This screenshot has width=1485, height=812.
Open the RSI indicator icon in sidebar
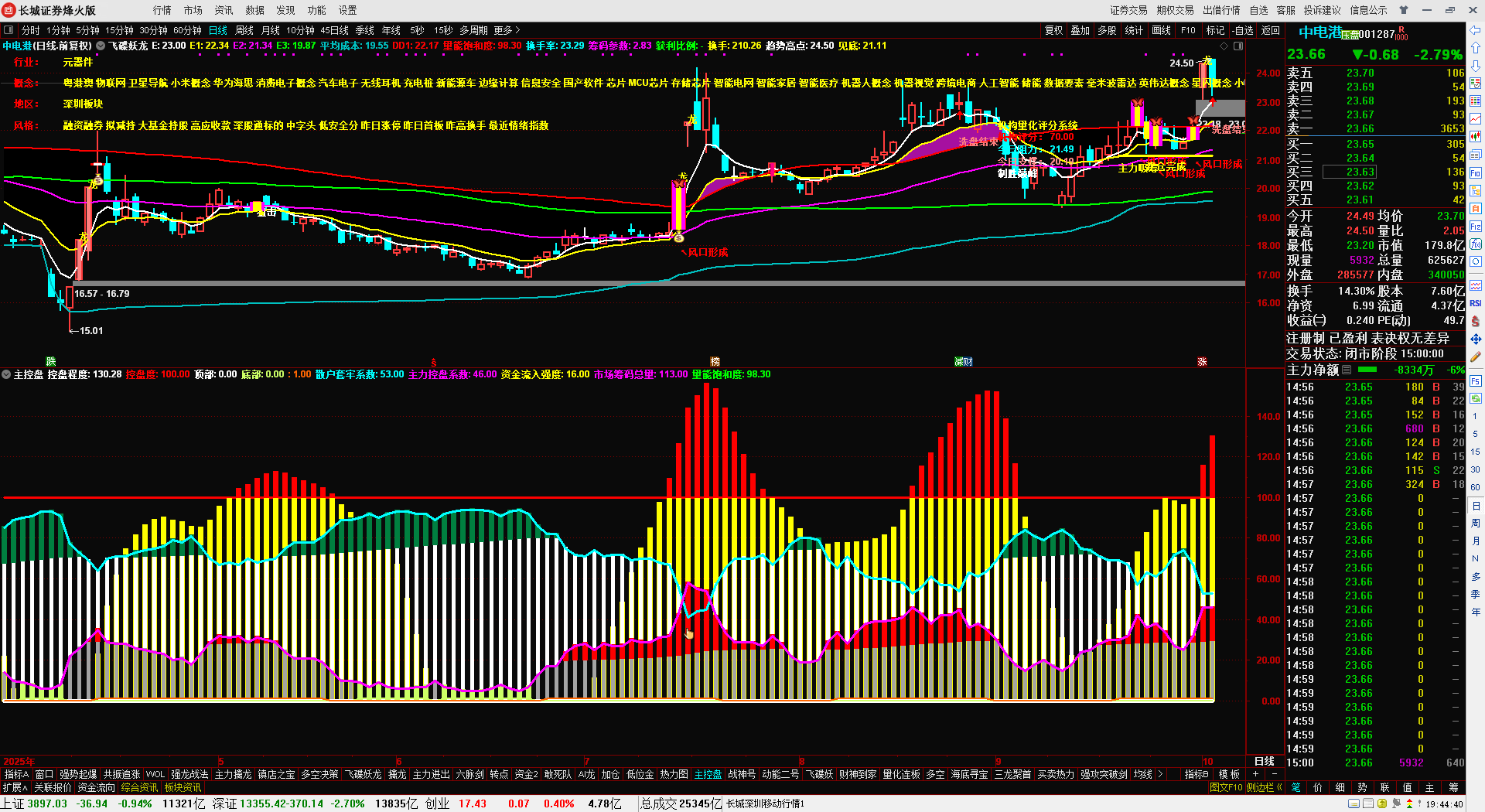(x=1476, y=303)
